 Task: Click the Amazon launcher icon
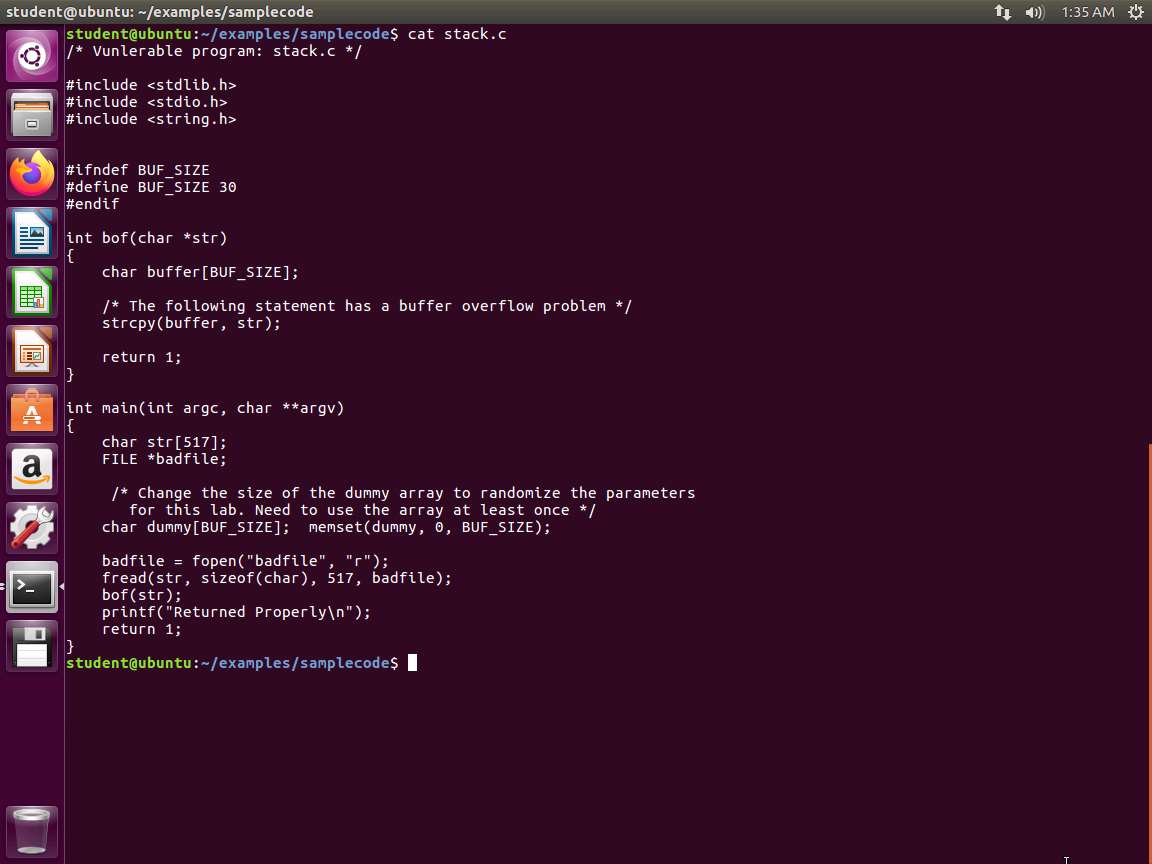tap(32, 469)
